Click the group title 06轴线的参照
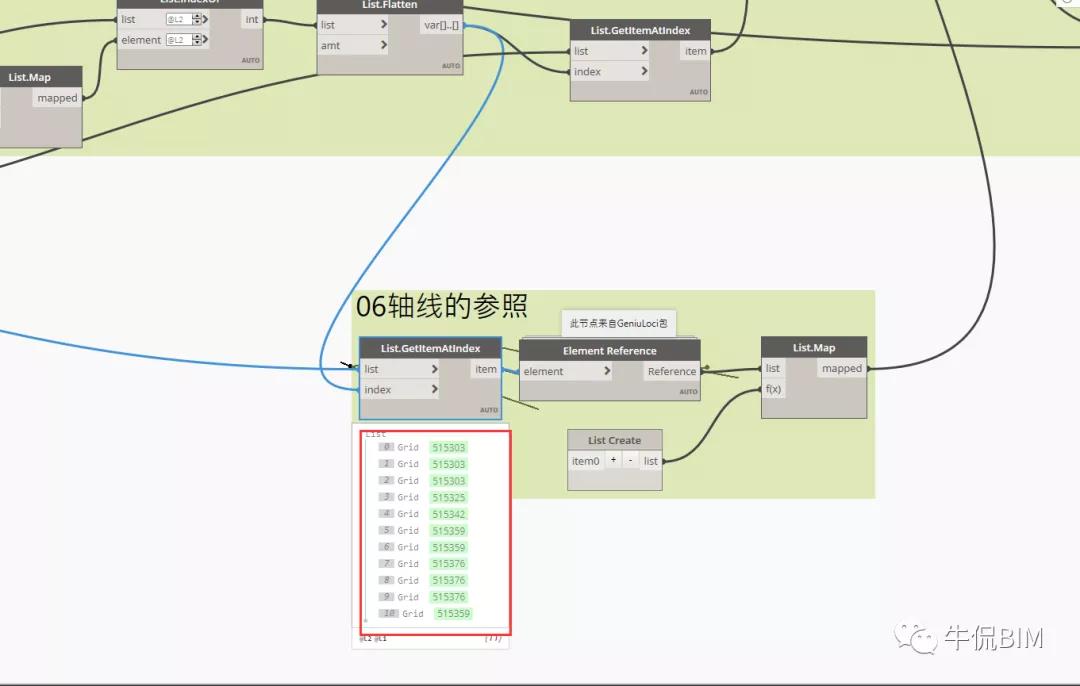 [x=441, y=307]
